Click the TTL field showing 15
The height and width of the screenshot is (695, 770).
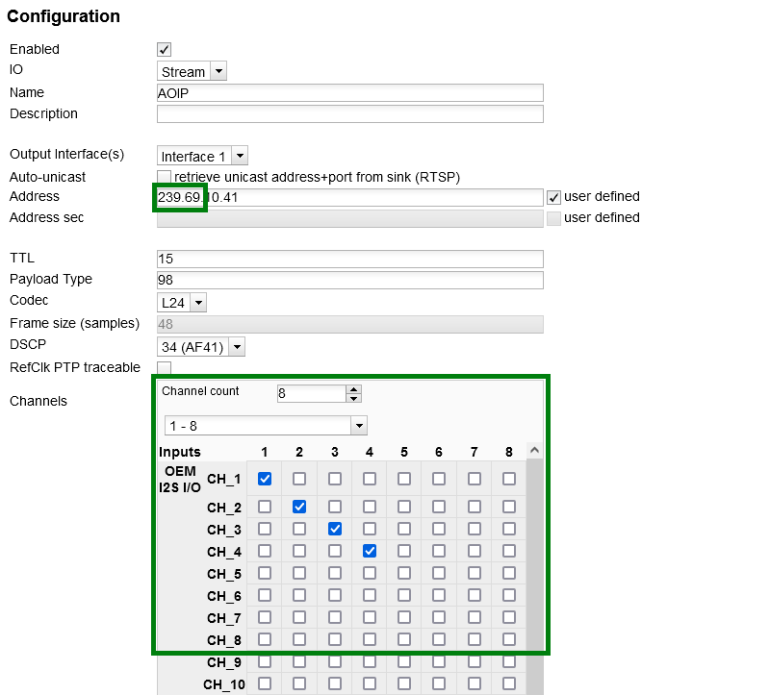pos(350,259)
